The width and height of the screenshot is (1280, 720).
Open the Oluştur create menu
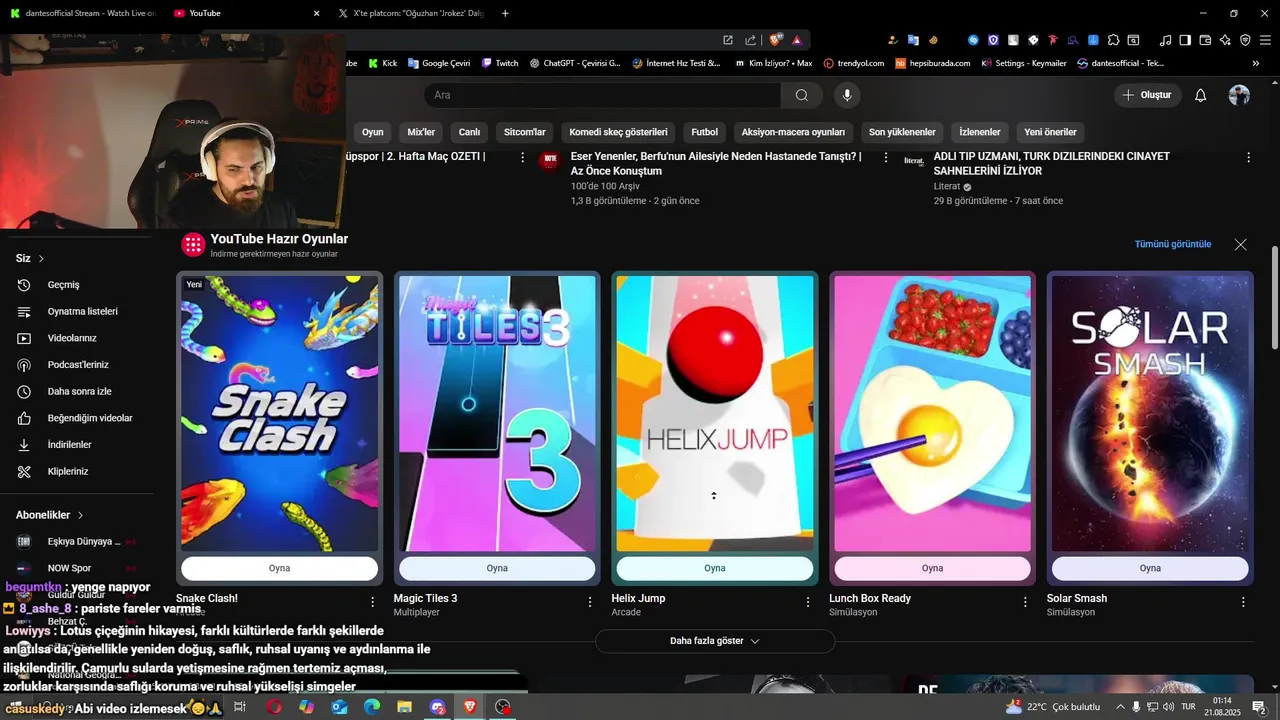[x=1148, y=95]
